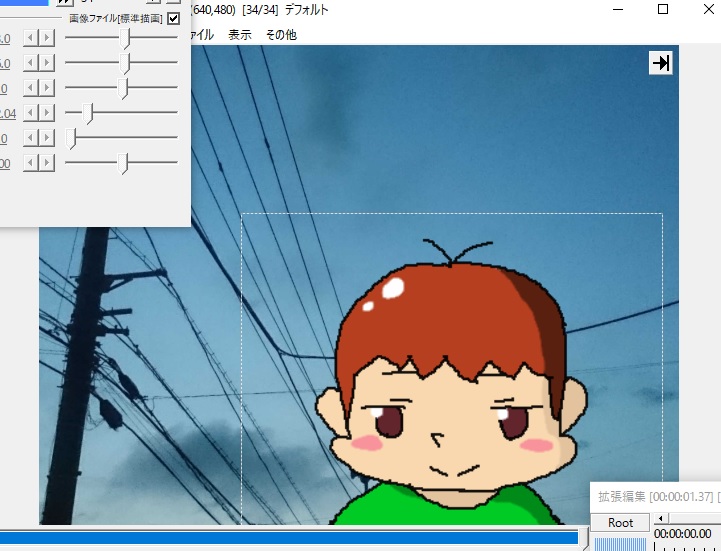Image resolution: width=721 pixels, height=551 pixels.
Task: Click the jump-to-end arrow icon on the preview
Action: [x=661, y=63]
